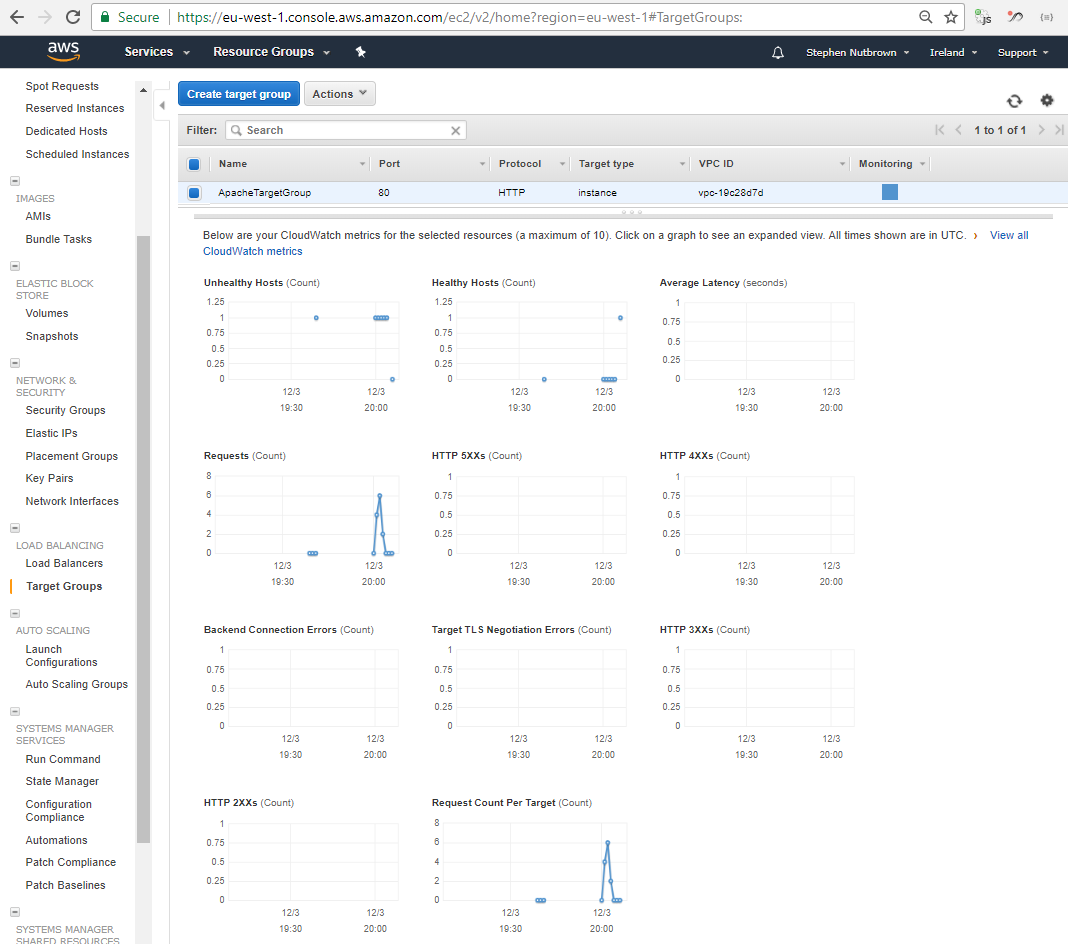Collapse the Network & Security section
Screen dimensions: 1068x944
pyautogui.click(x=15, y=364)
